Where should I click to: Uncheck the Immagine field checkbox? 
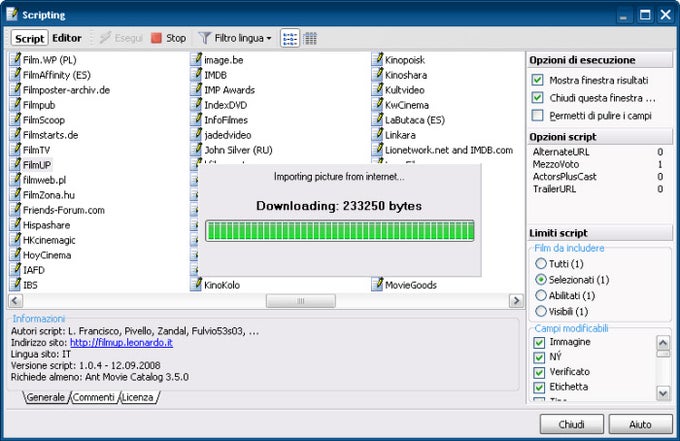(539, 342)
